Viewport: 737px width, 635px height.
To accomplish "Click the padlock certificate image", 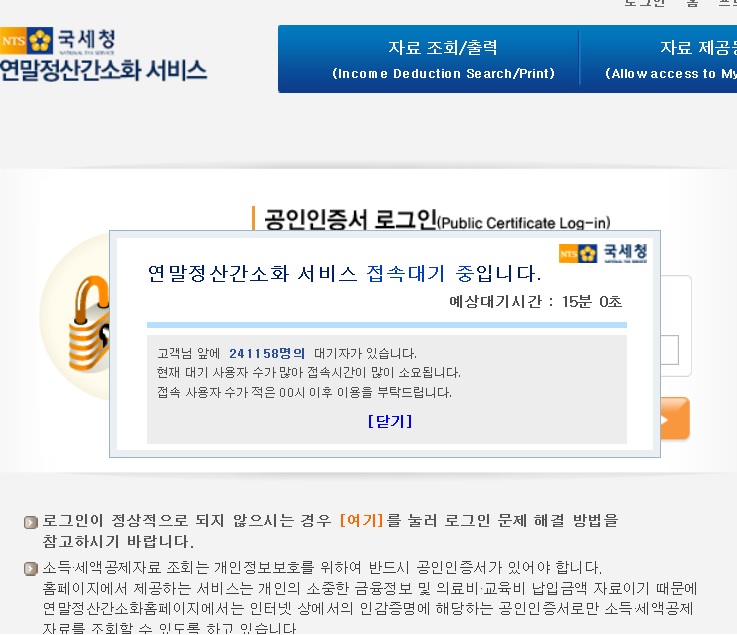I will [x=74, y=317].
